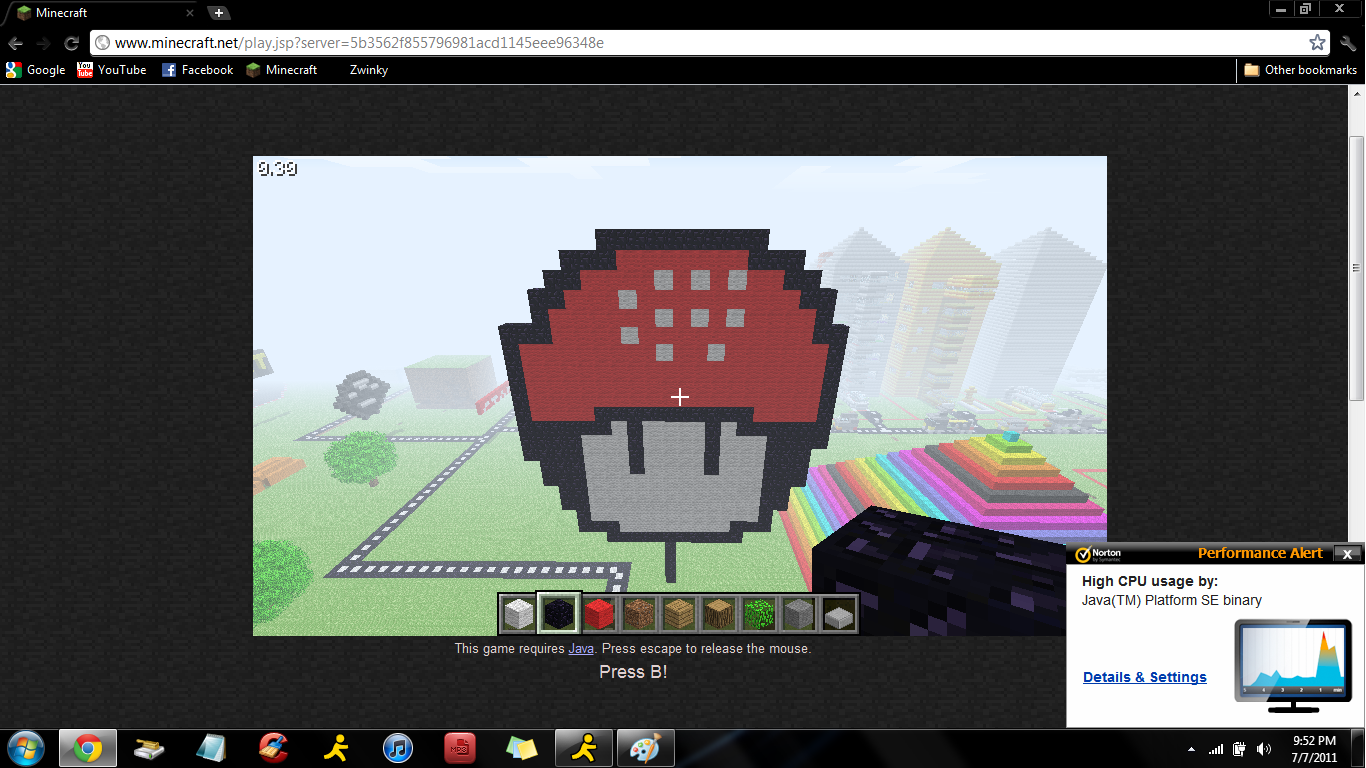
Task: Switch to running AIM window in taskbar
Action: (x=584, y=748)
